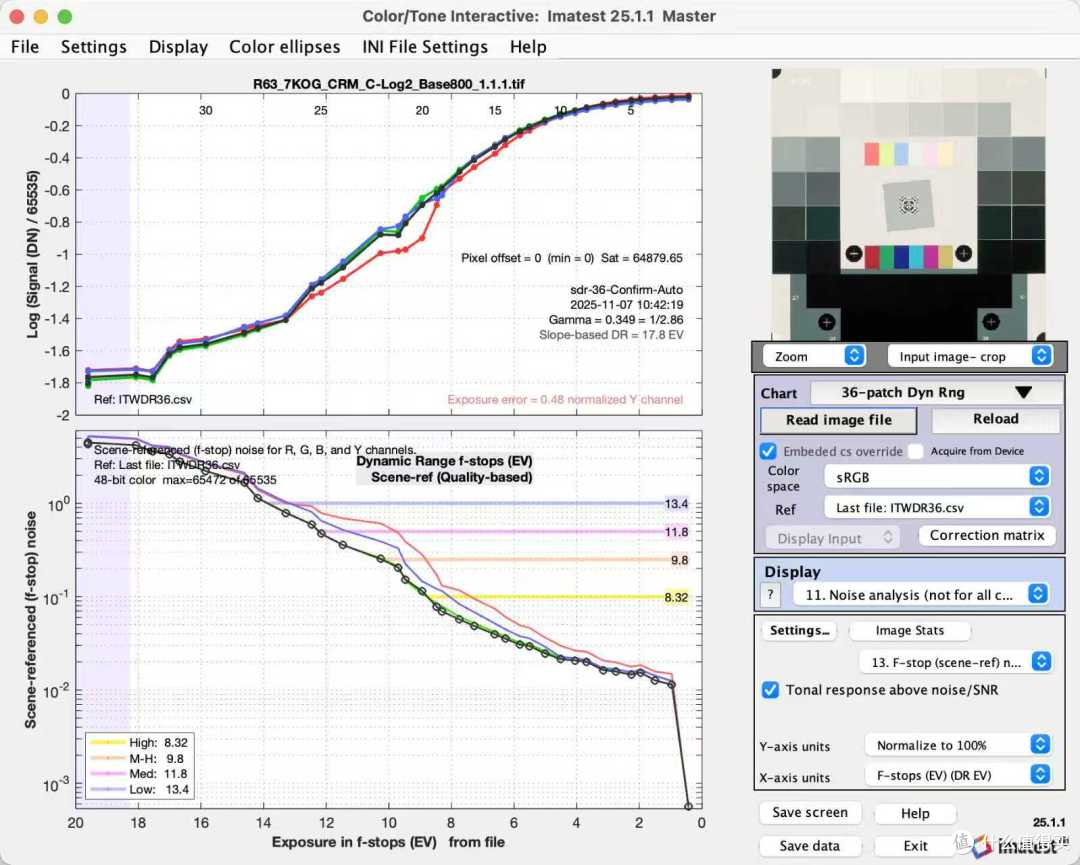Open the Settings menu
The width and height of the screenshot is (1080, 865).
94,47
